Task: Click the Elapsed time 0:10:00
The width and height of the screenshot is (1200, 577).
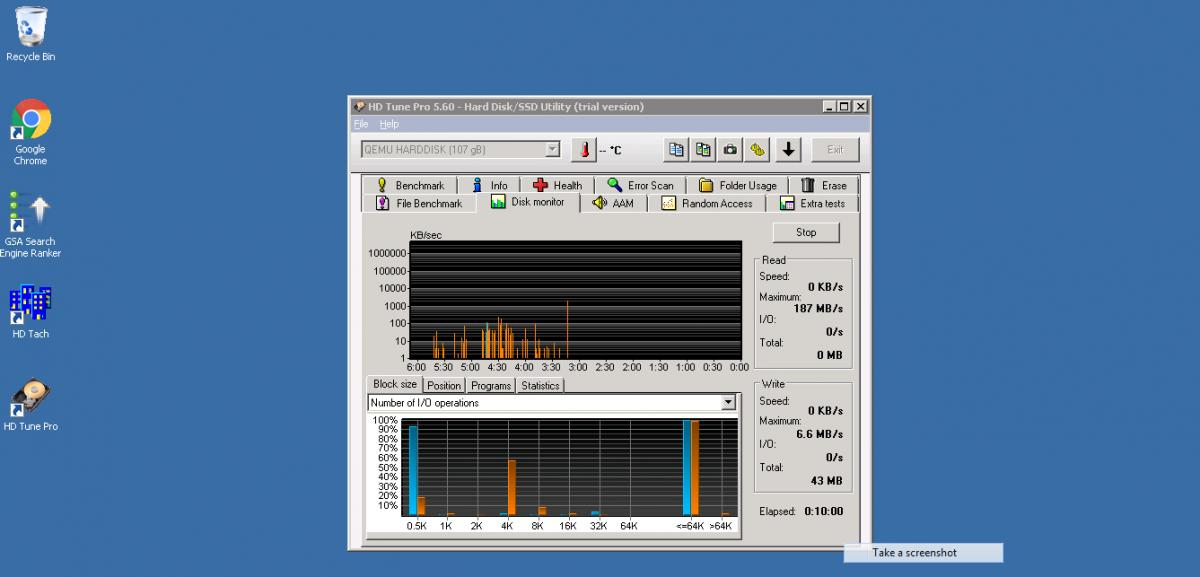Action: coord(823,511)
